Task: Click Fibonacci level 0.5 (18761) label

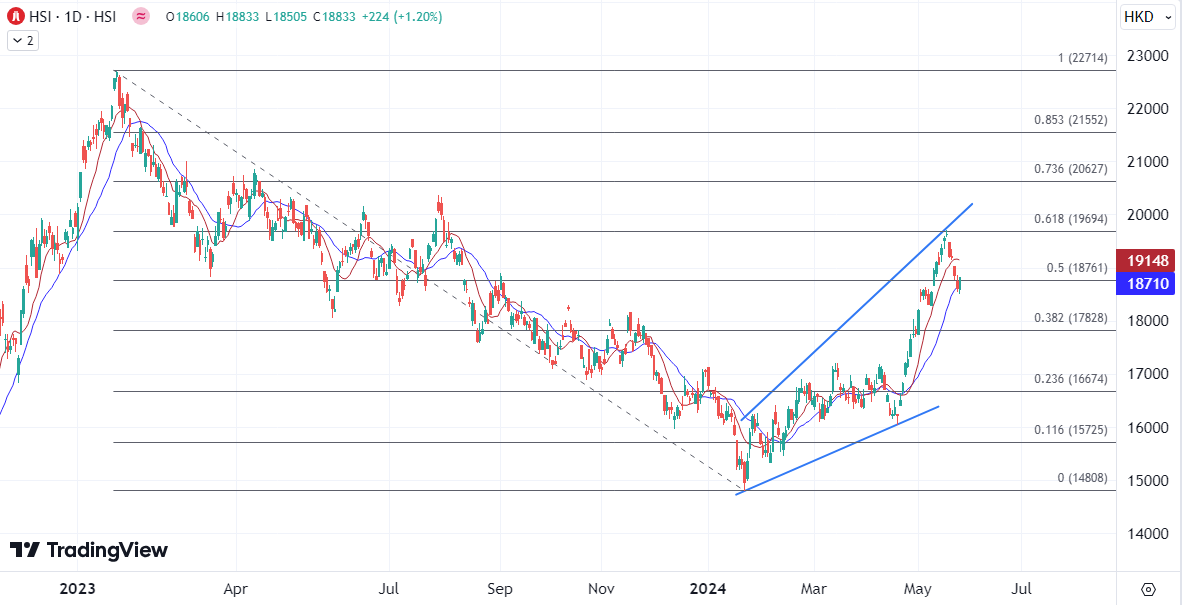Action: [1076, 268]
